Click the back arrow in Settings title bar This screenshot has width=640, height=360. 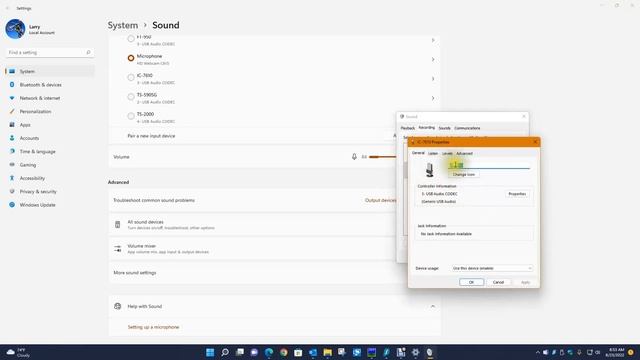7,8
